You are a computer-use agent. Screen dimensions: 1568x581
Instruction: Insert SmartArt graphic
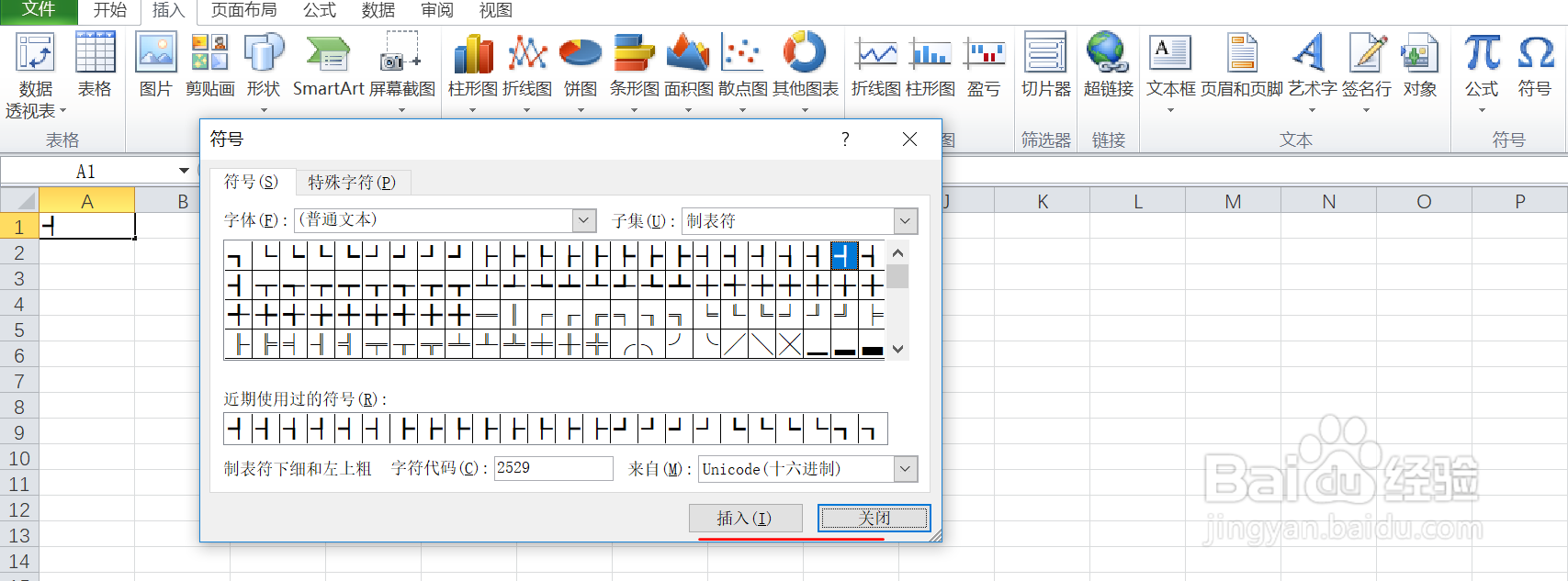tap(328, 65)
